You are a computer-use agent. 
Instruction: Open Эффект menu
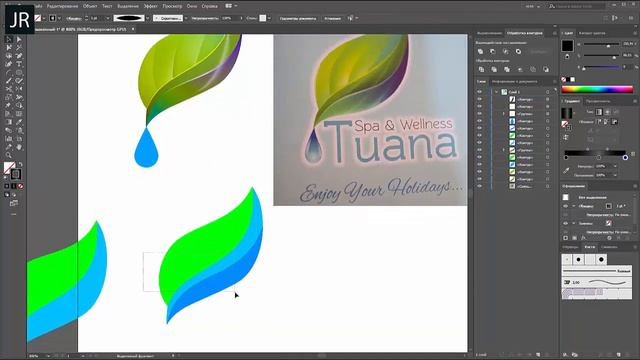pos(151,6)
